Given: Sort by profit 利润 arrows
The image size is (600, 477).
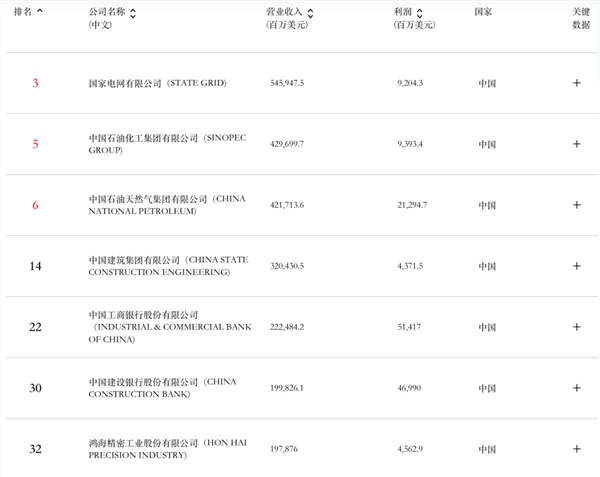Looking at the screenshot, I should (x=419, y=13).
